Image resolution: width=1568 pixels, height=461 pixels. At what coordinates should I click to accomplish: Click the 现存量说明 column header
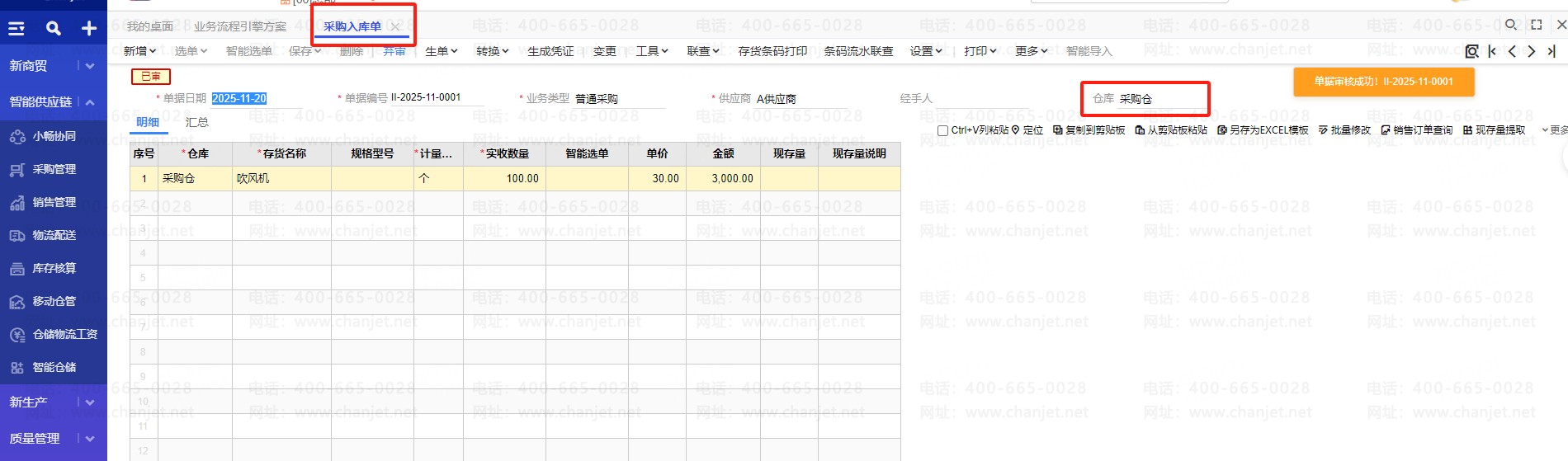(859, 153)
